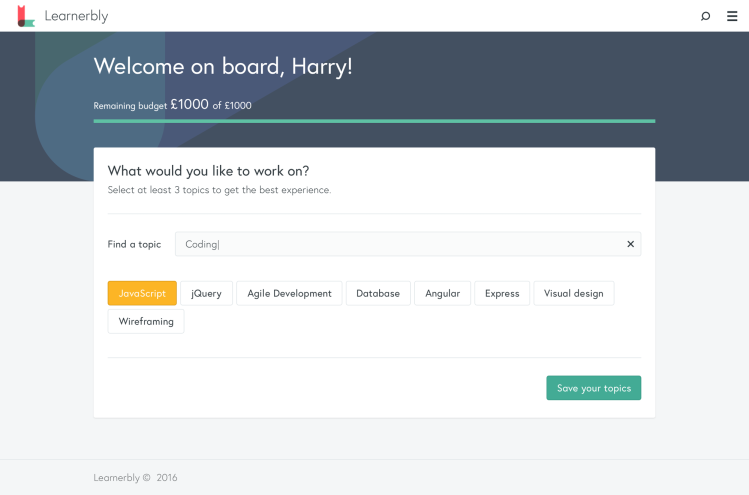Click the Learnerbly © 2016 footer text

pos(135,478)
